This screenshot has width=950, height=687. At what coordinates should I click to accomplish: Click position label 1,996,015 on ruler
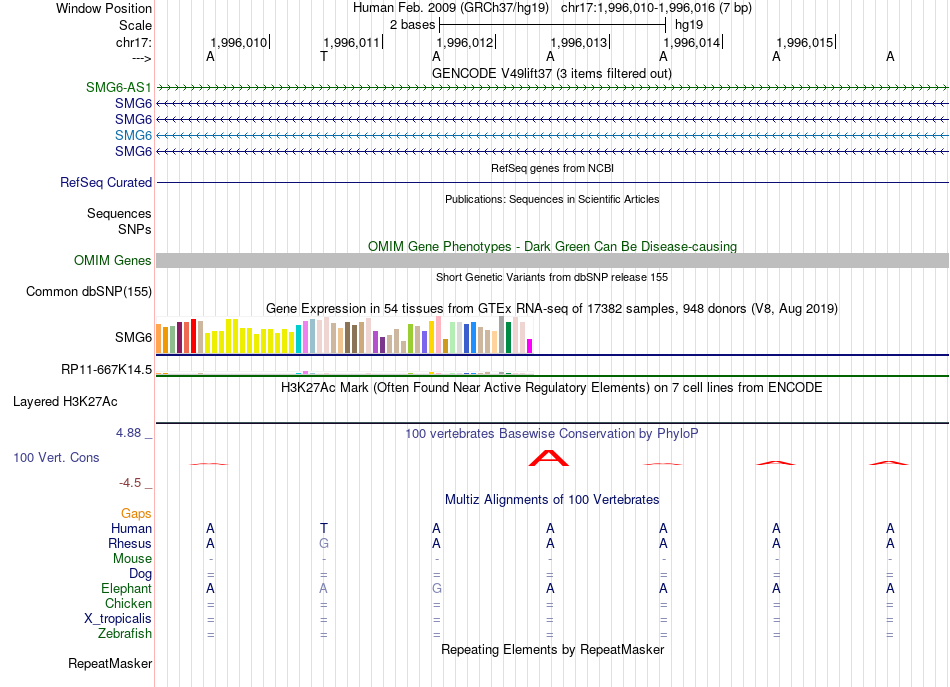pyautogui.click(x=805, y=42)
